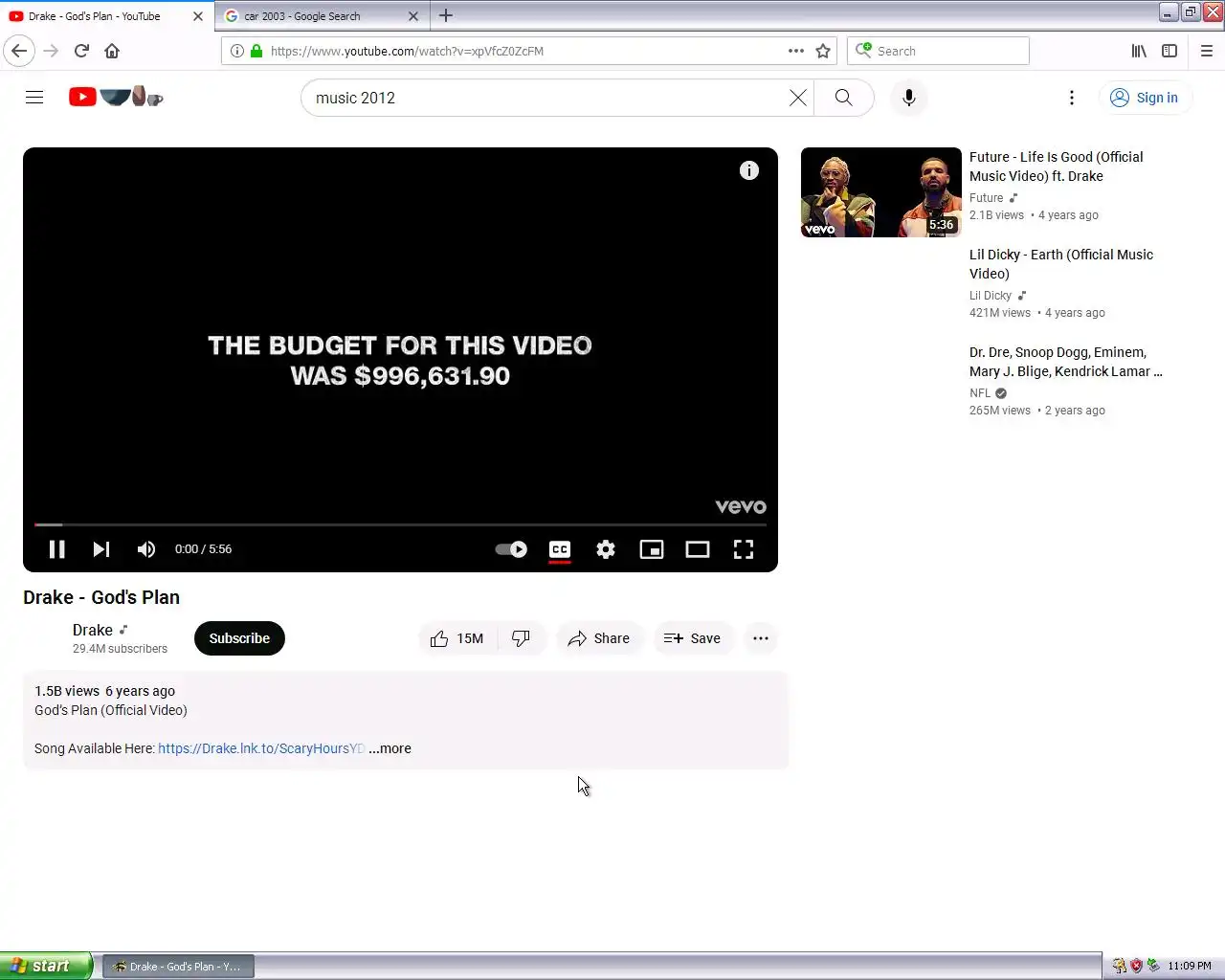Screen dimensions: 1225x980
Task: Focus browser Search box
Action: click(x=938, y=51)
